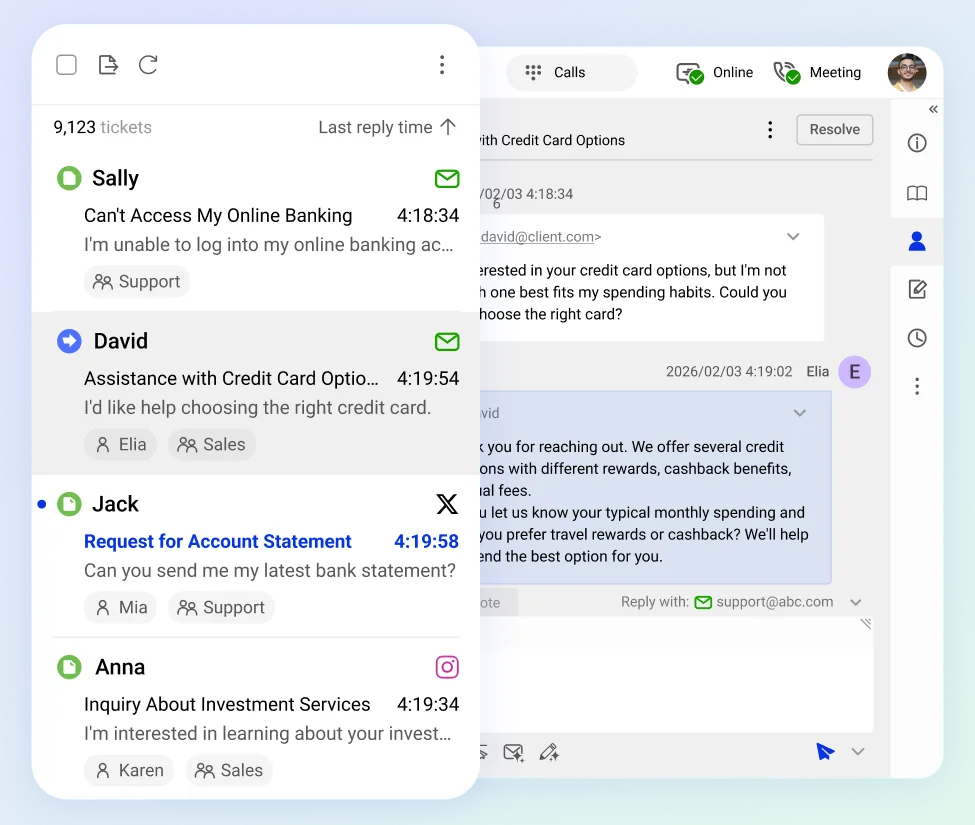Viewport: 975px width, 825px height.
Task: Open the knowledge base icon in right sidebar
Action: pos(917,194)
